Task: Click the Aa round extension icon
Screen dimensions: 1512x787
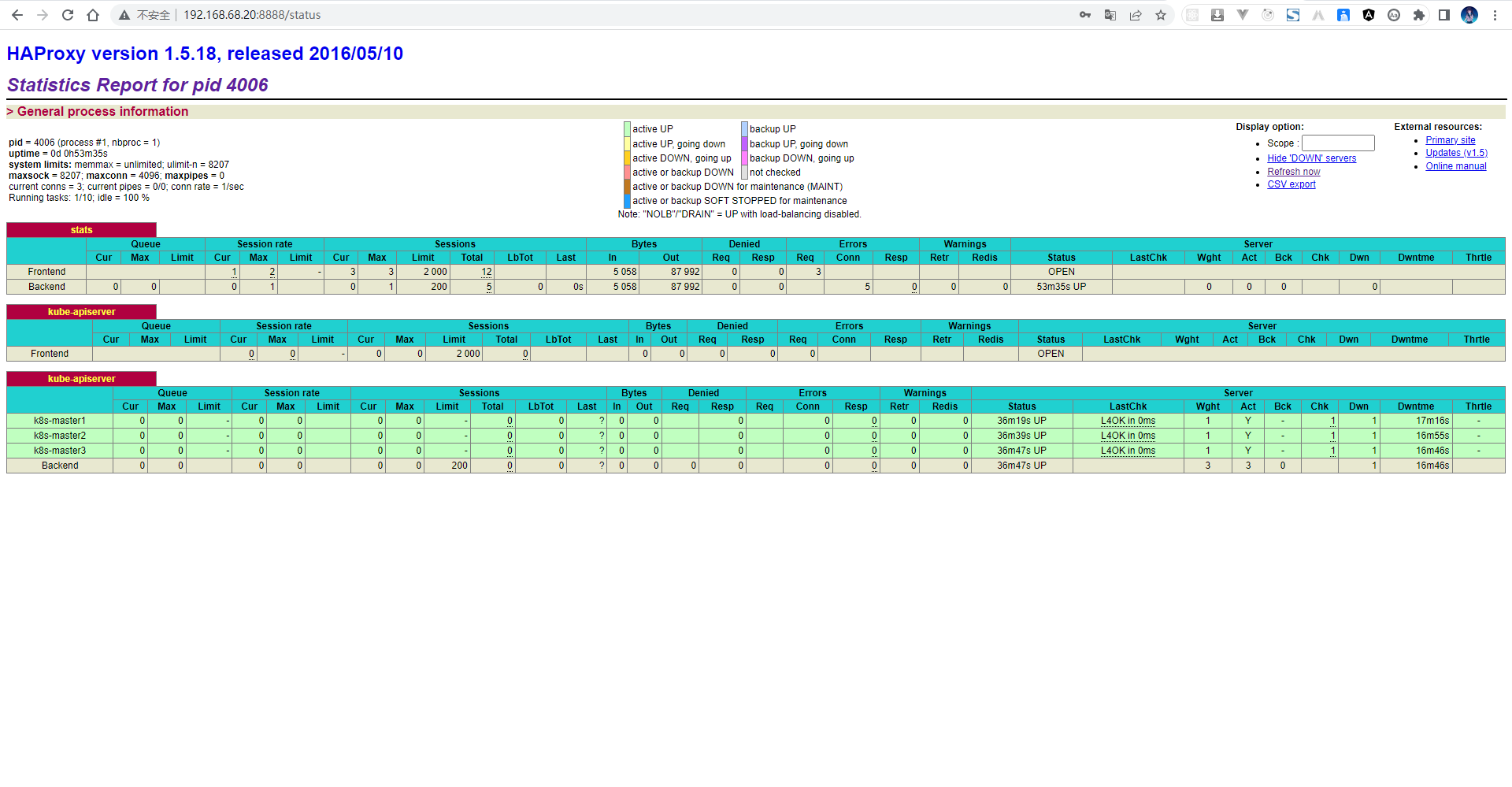Action: tap(1394, 15)
